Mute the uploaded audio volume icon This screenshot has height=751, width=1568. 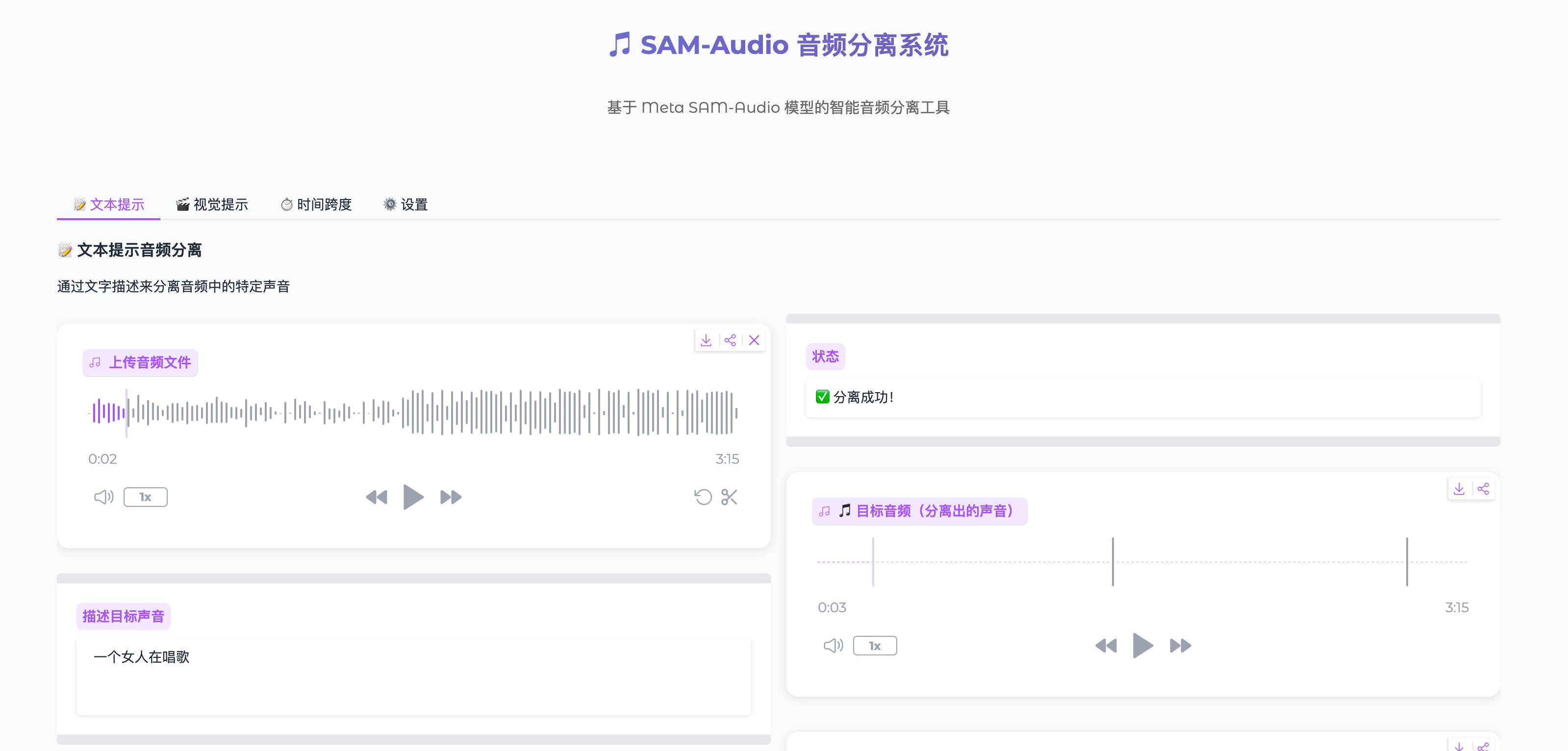point(103,497)
